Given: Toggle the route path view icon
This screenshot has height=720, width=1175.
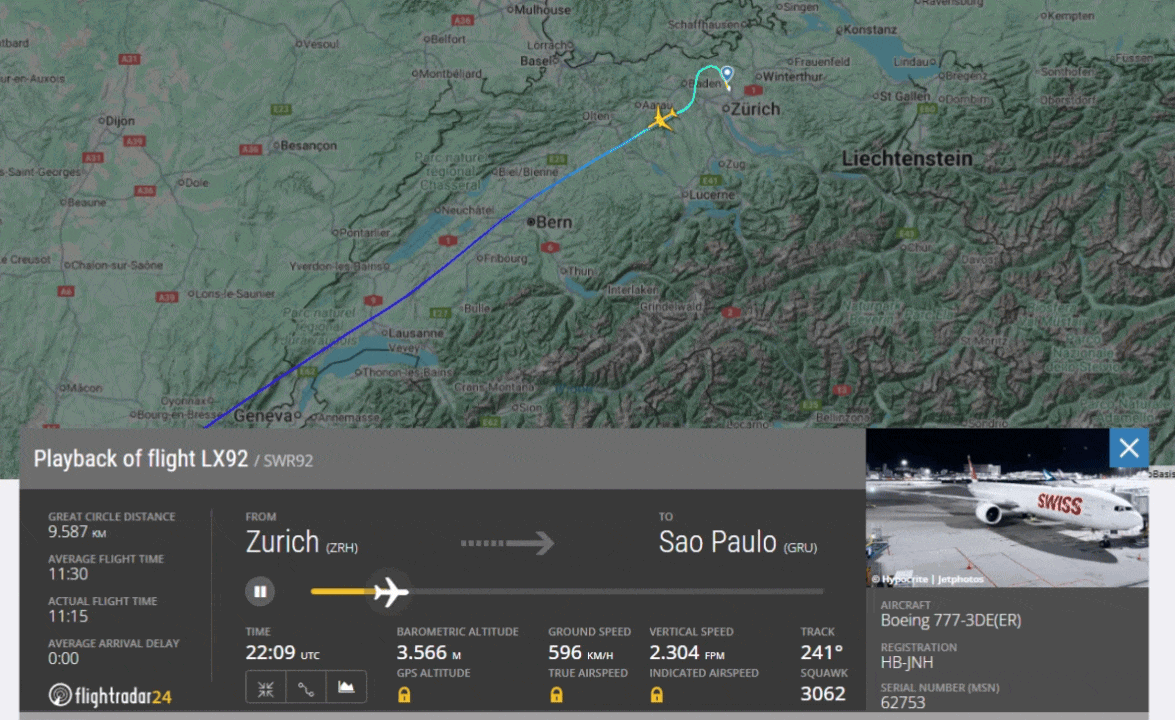Looking at the screenshot, I should coord(306,687).
